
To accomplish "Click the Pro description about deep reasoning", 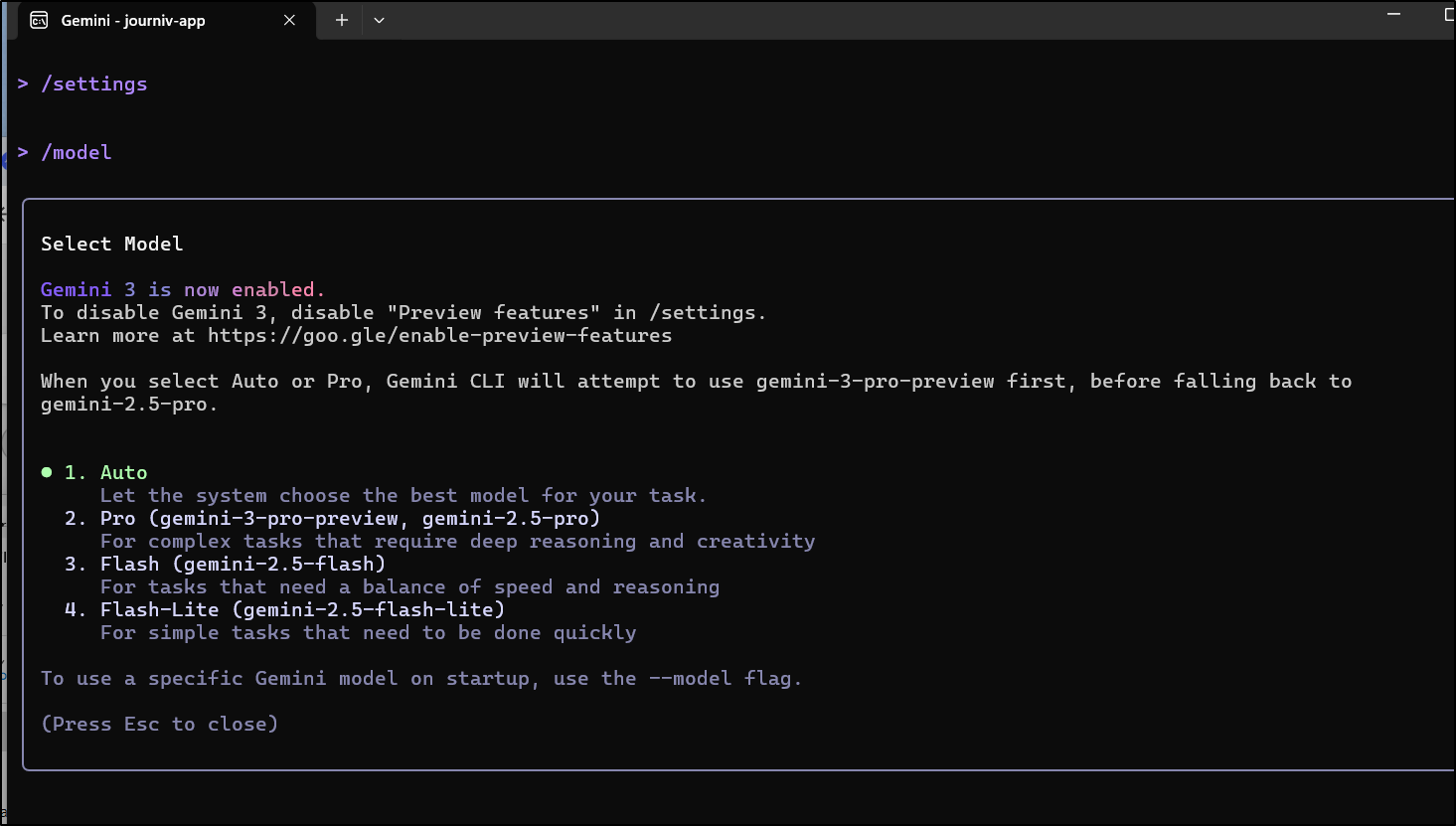I will click(457, 541).
